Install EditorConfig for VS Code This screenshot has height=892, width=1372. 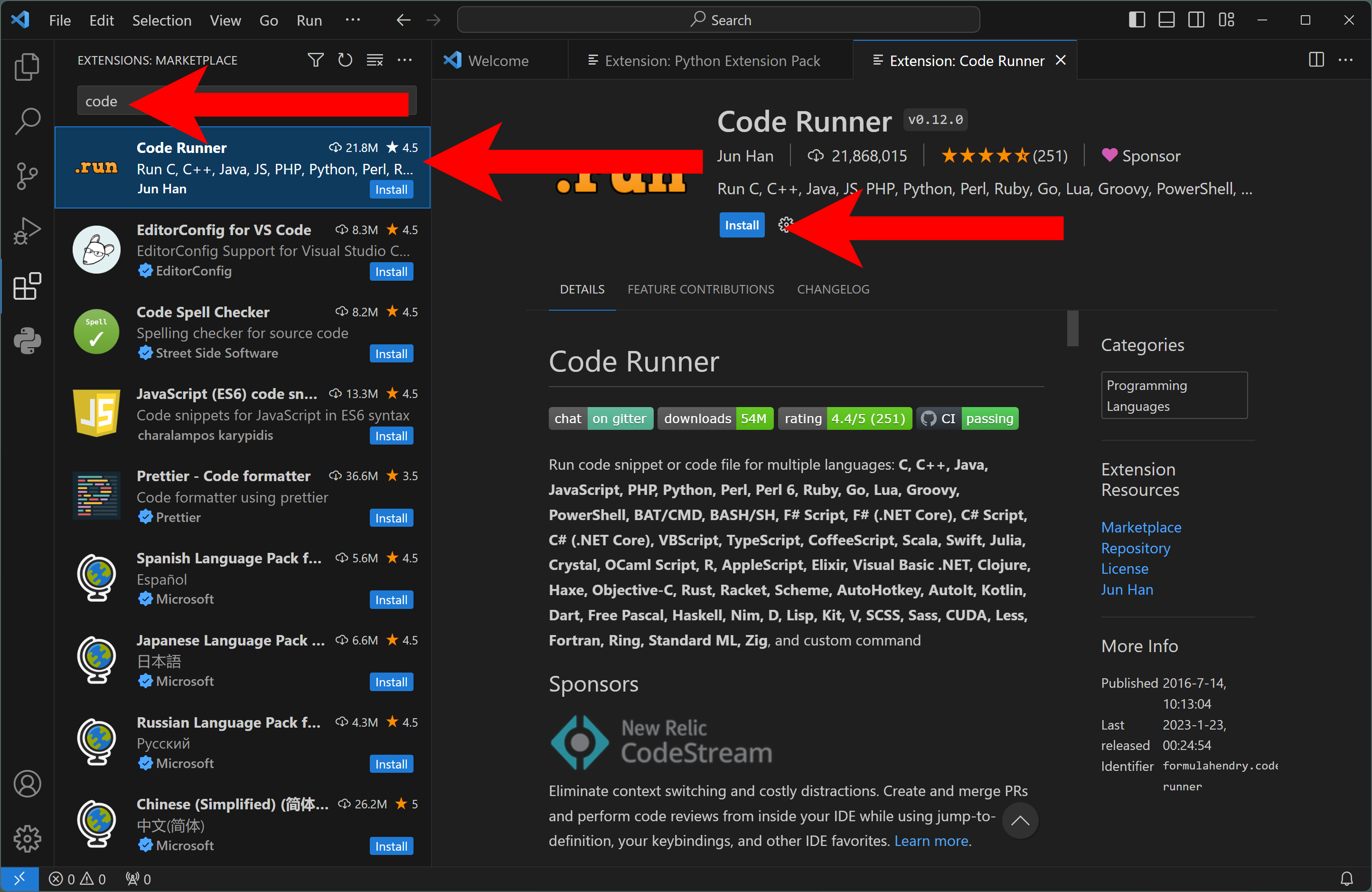pyautogui.click(x=391, y=272)
